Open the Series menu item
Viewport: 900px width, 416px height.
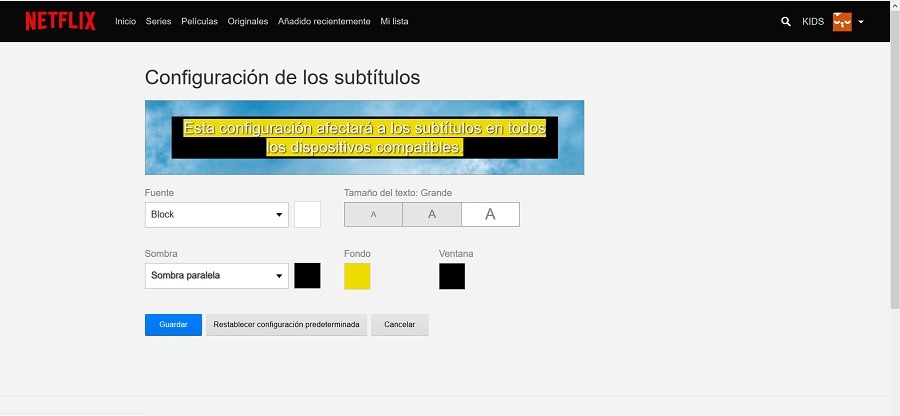(x=158, y=21)
